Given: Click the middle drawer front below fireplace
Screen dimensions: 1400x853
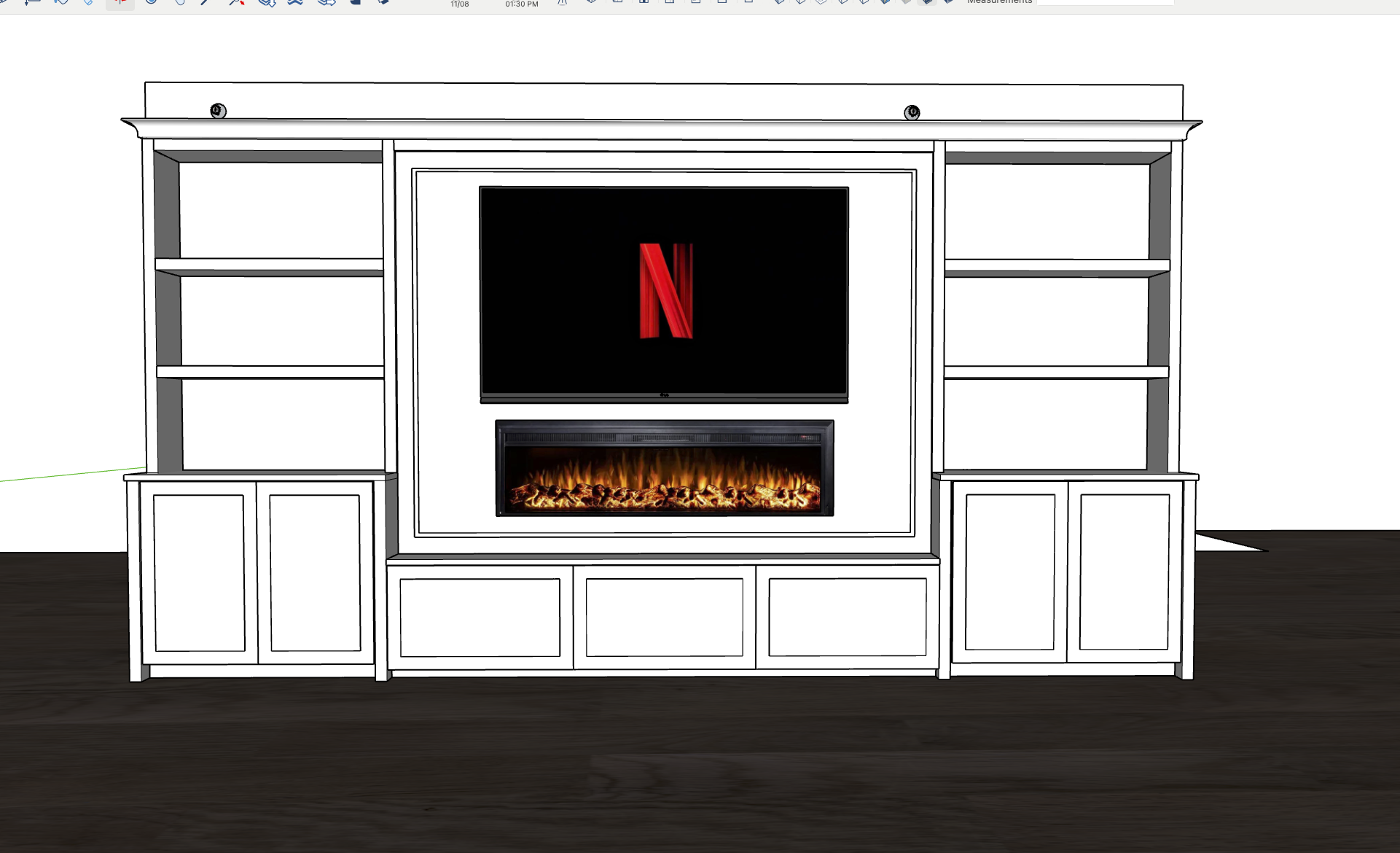Looking at the screenshot, I should click(664, 617).
